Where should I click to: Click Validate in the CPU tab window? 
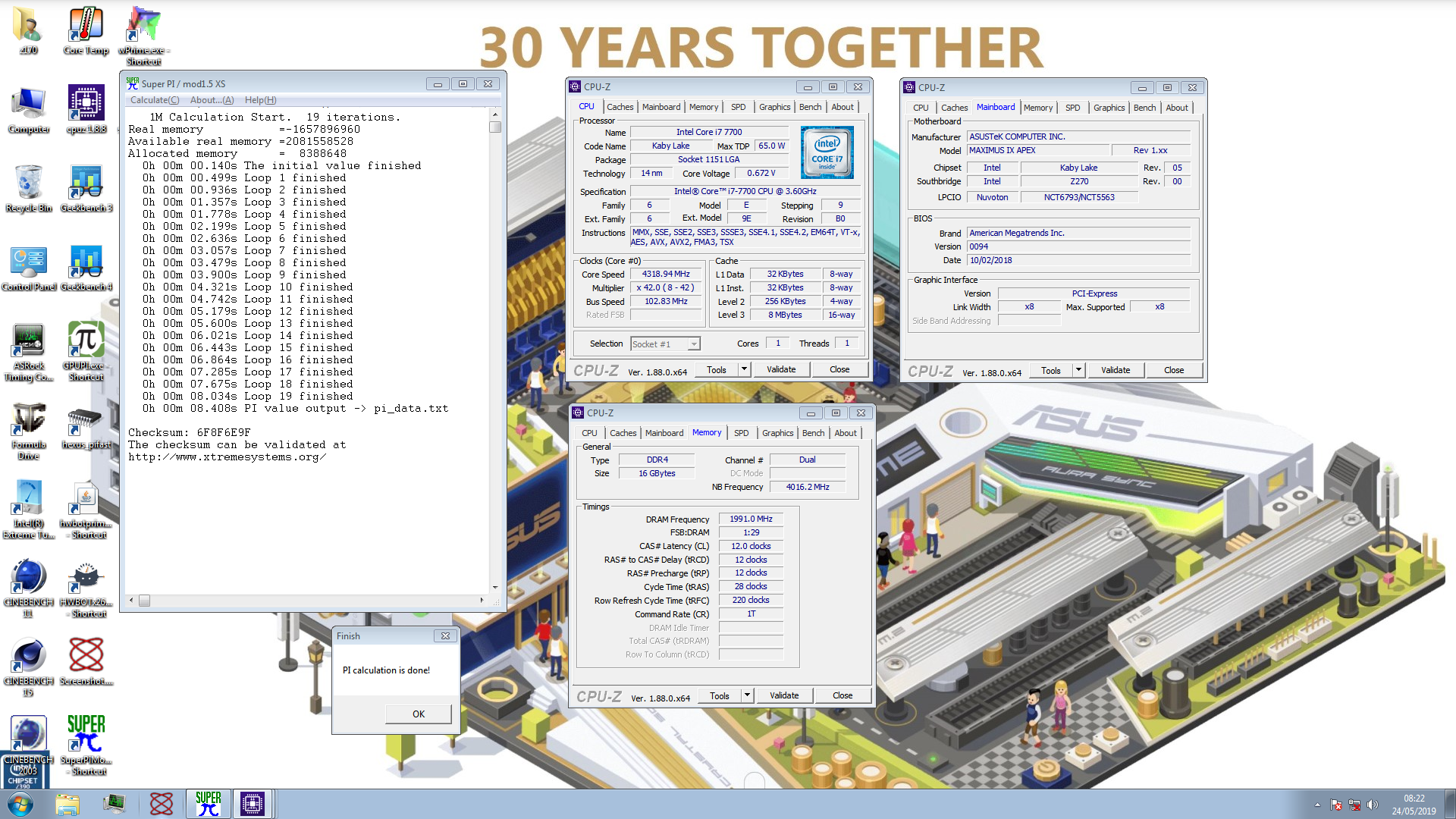(781, 369)
